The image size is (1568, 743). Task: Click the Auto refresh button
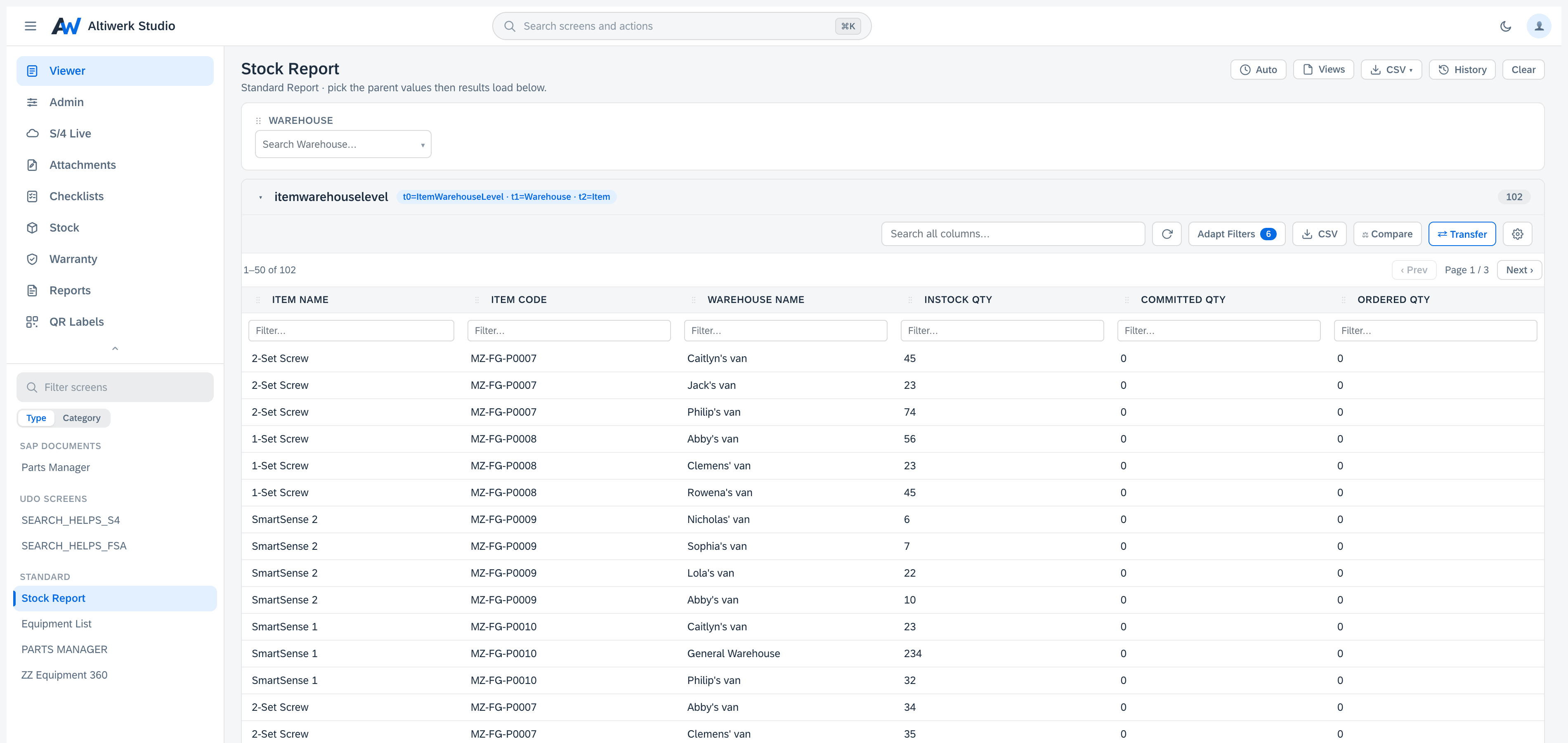1258,69
